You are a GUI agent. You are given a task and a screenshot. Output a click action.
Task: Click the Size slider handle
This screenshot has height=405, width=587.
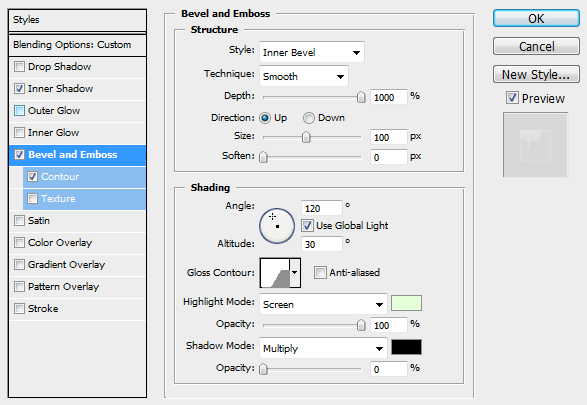(306, 137)
